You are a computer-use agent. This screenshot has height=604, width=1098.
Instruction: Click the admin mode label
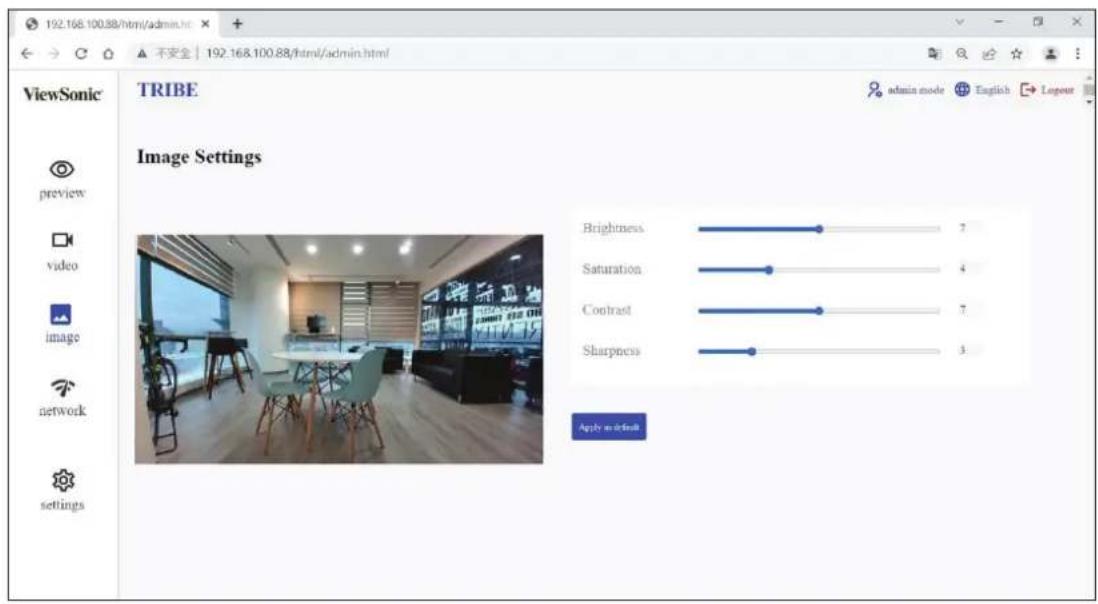pos(916,90)
